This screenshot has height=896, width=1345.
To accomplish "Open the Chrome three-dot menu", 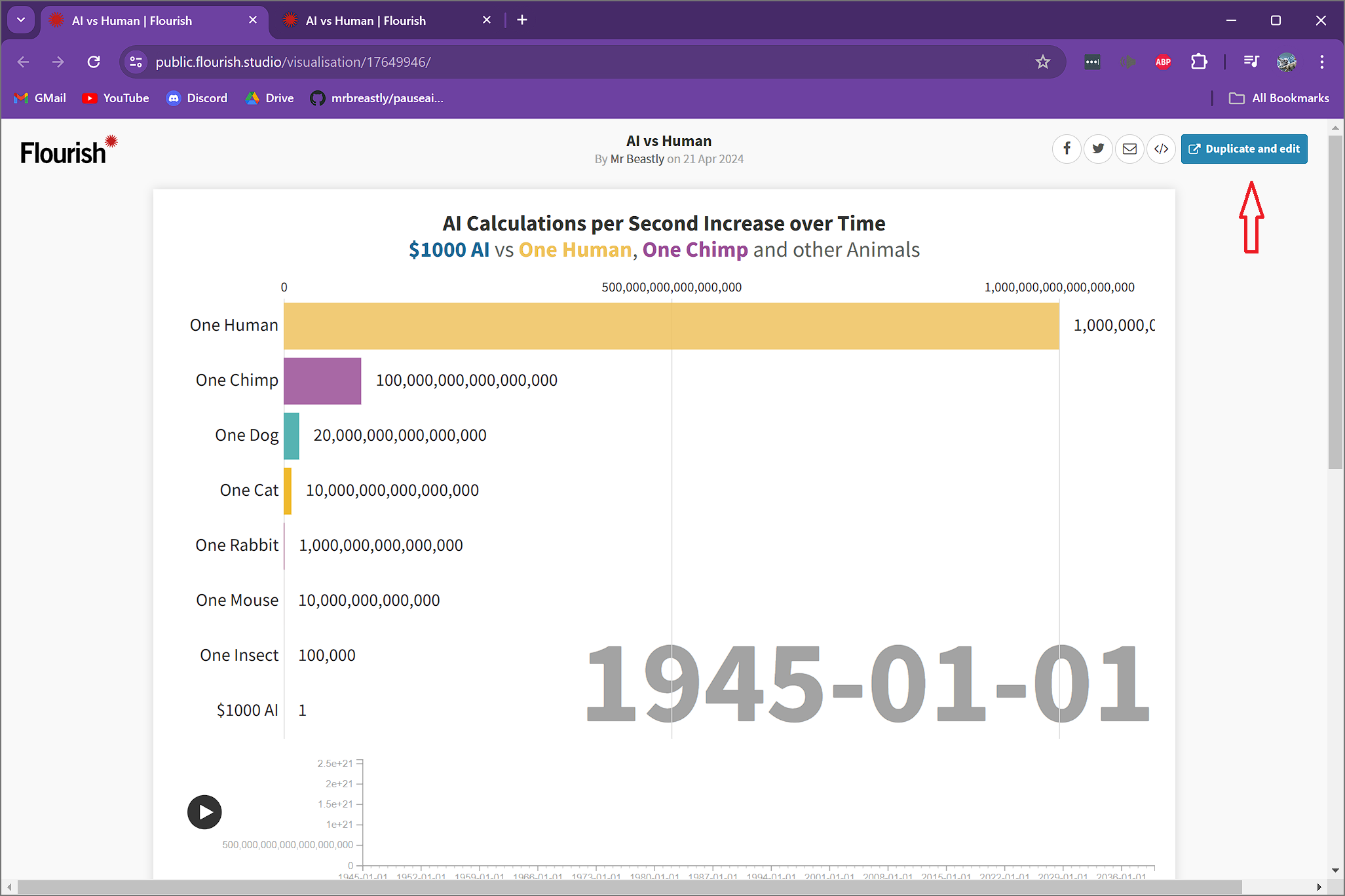I will pyautogui.click(x=1321, y=62).
